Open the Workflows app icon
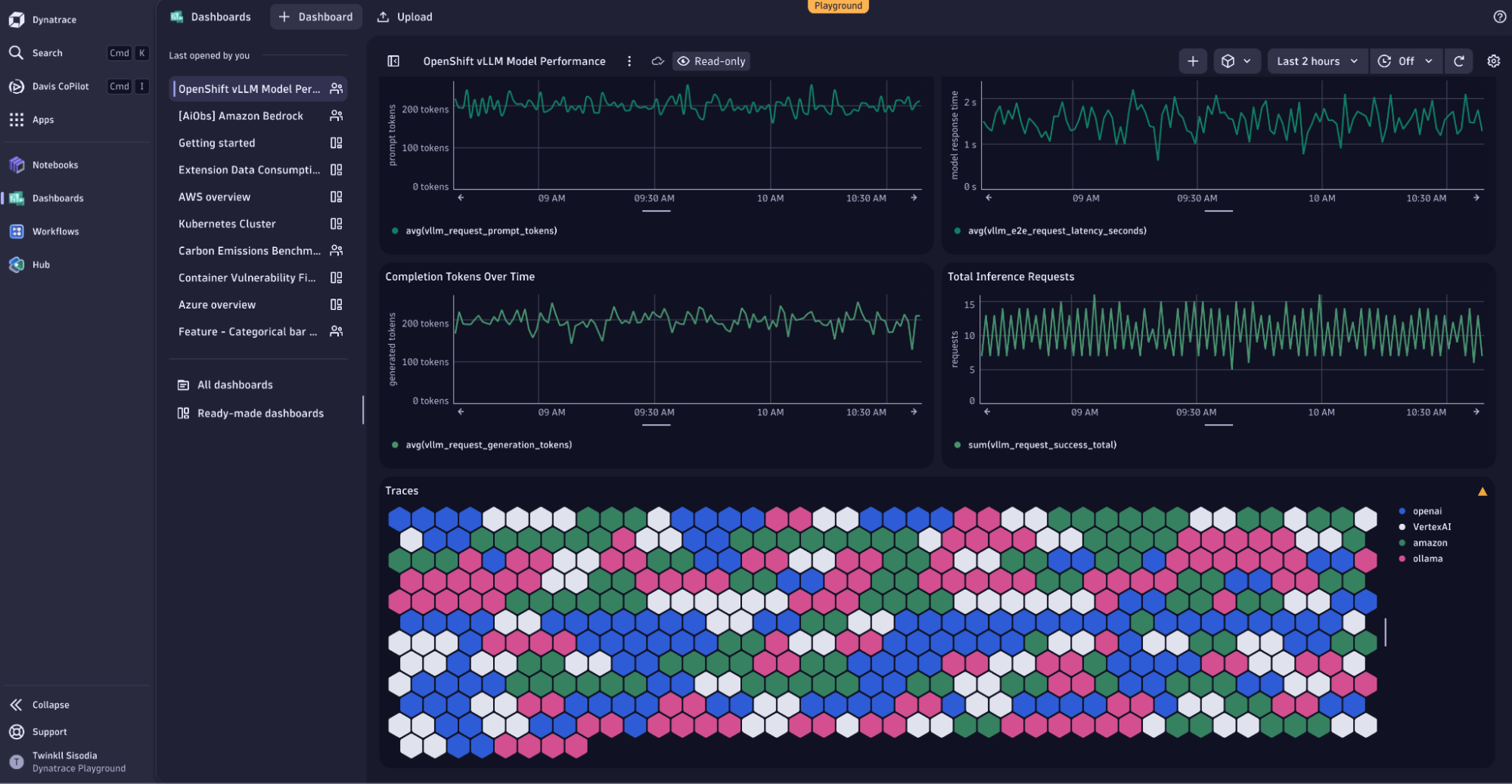 [17, 231]
